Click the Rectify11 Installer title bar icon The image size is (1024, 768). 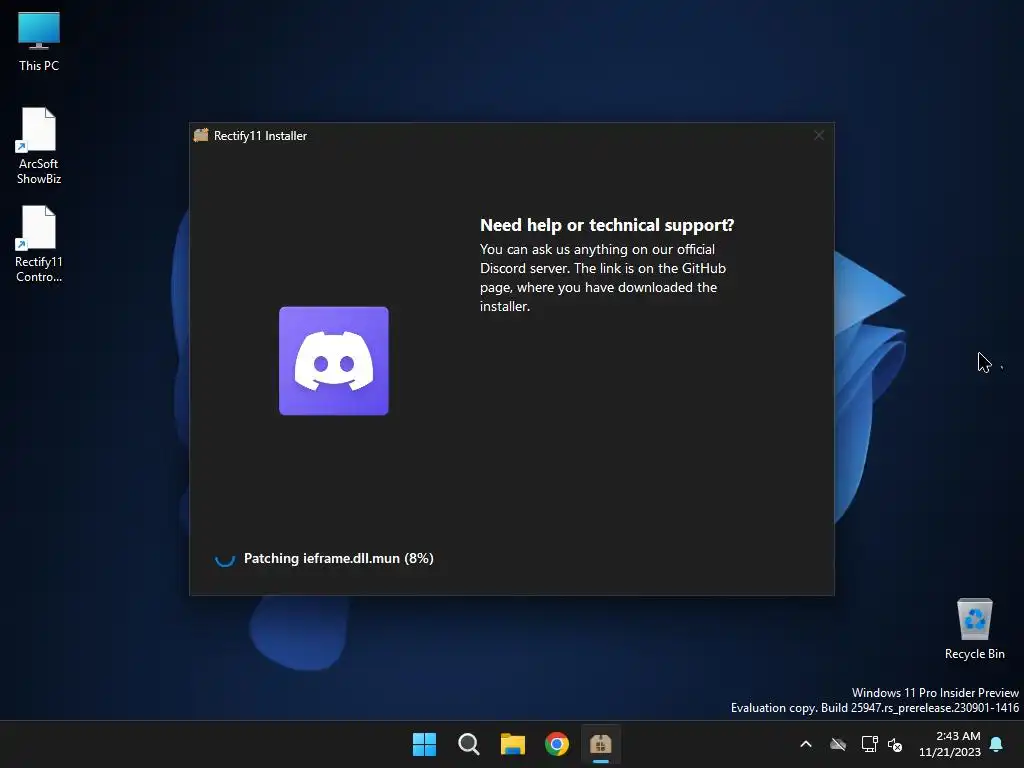coord(201,135)
